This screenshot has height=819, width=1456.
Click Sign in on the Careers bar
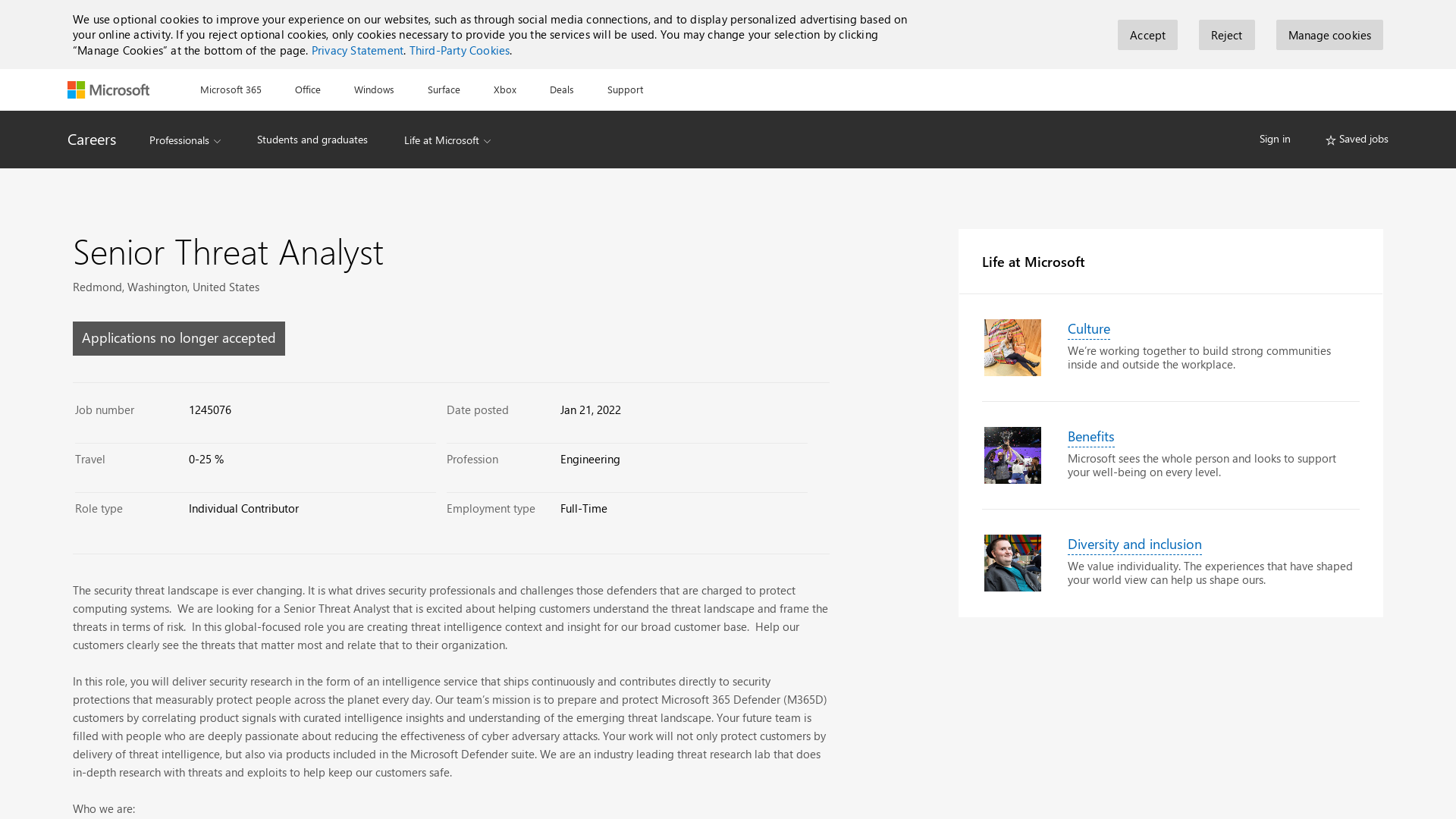click(1275, 139)
